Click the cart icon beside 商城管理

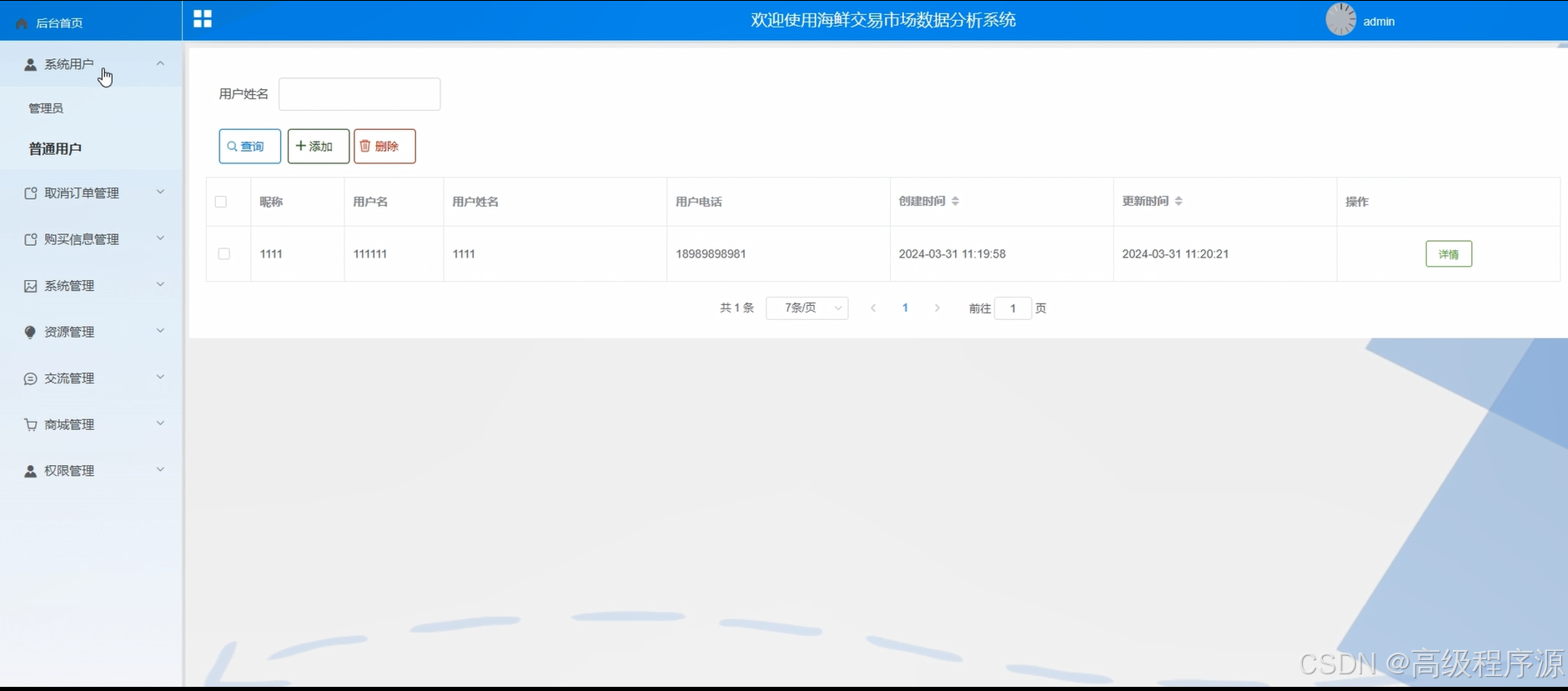(x=31, y=424)
